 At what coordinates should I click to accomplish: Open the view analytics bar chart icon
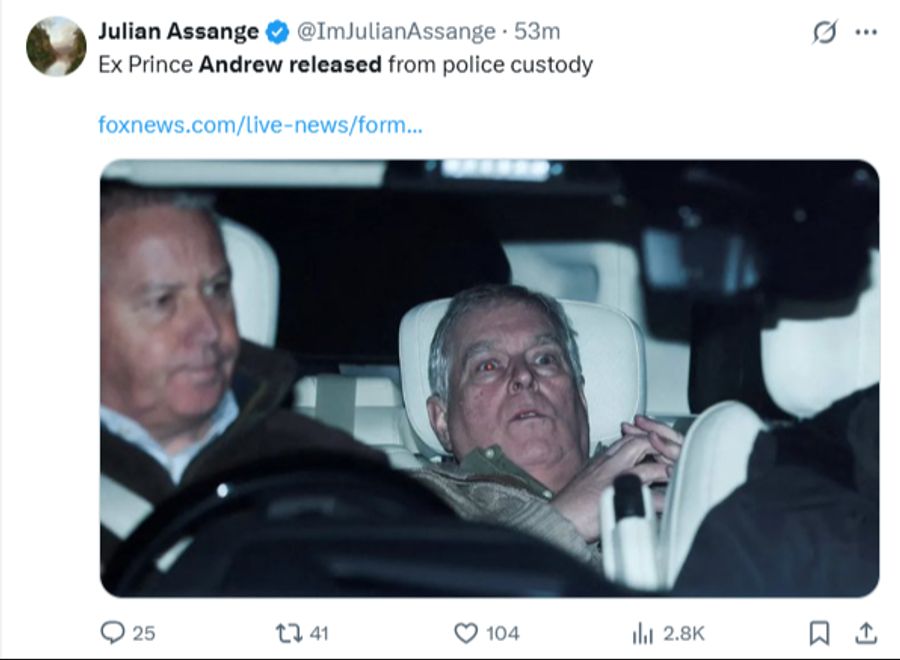tap(643, 632)
